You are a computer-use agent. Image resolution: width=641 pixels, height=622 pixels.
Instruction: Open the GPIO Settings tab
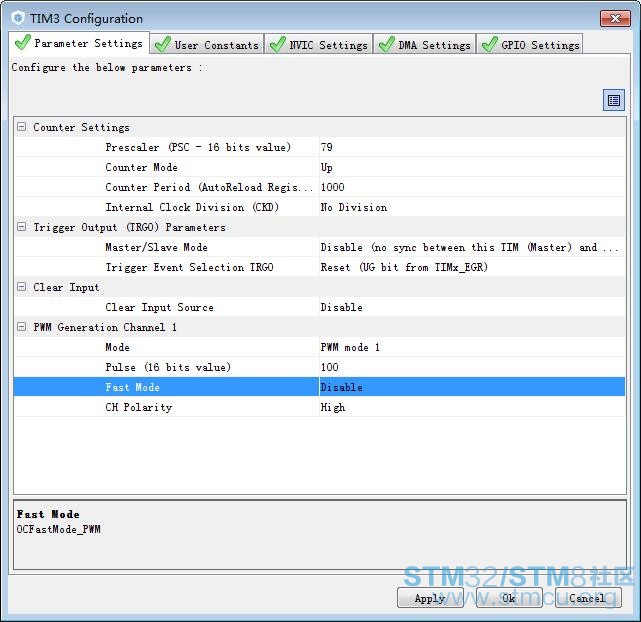[x=531, y=45]
